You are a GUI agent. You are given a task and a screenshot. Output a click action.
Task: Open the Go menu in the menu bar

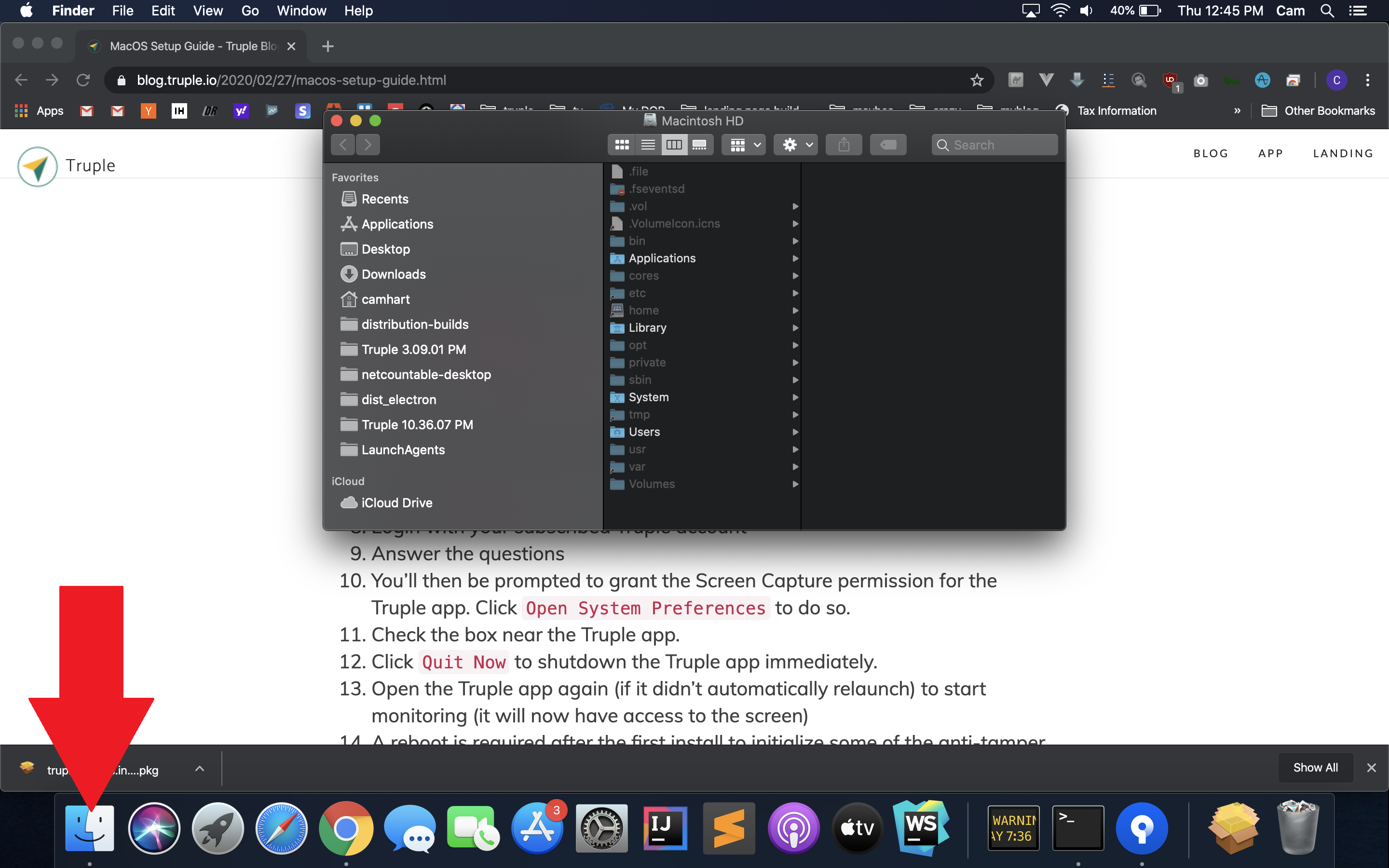tap(249, 11)
